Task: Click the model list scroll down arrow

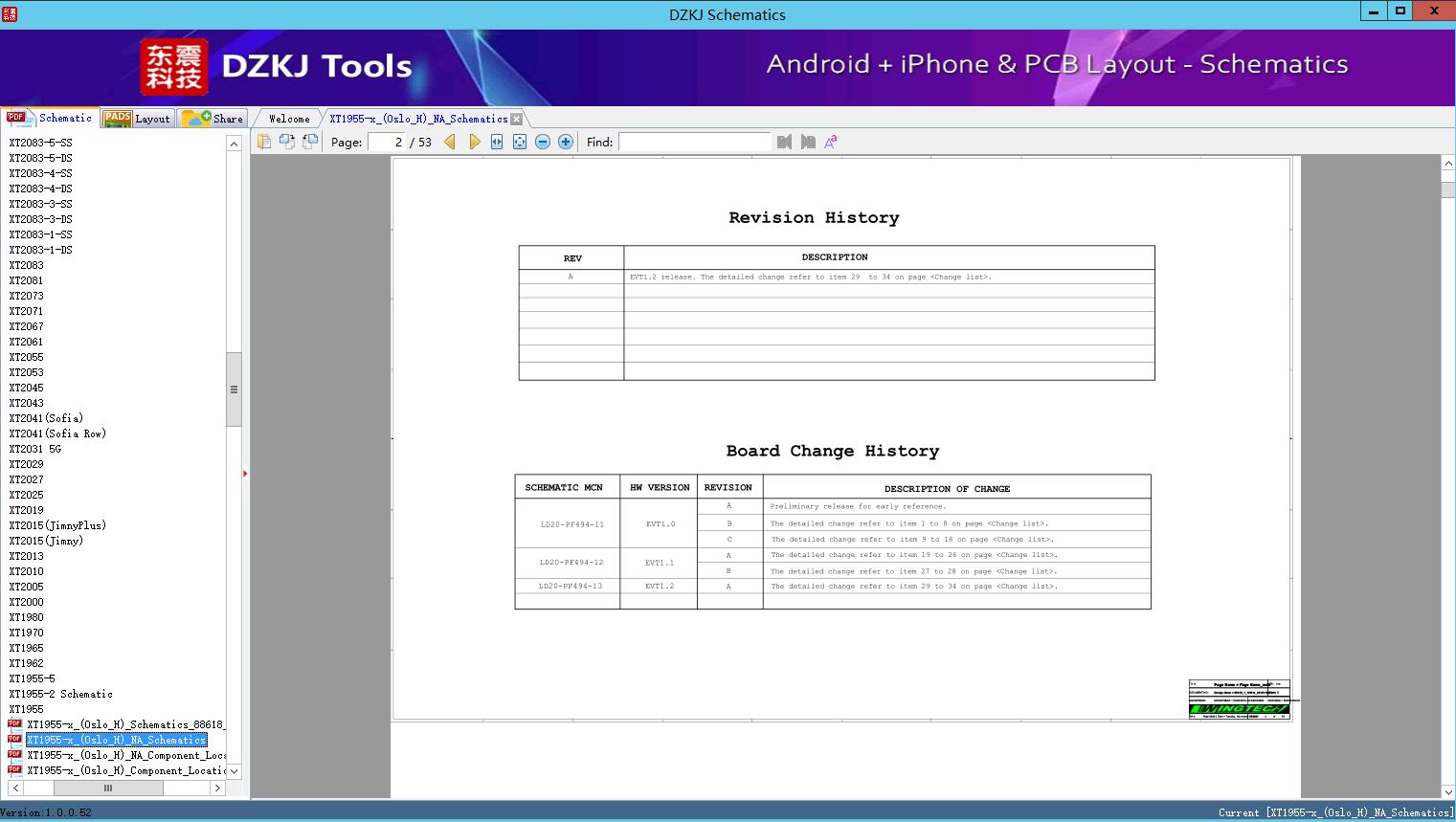Action: [234, 771]
